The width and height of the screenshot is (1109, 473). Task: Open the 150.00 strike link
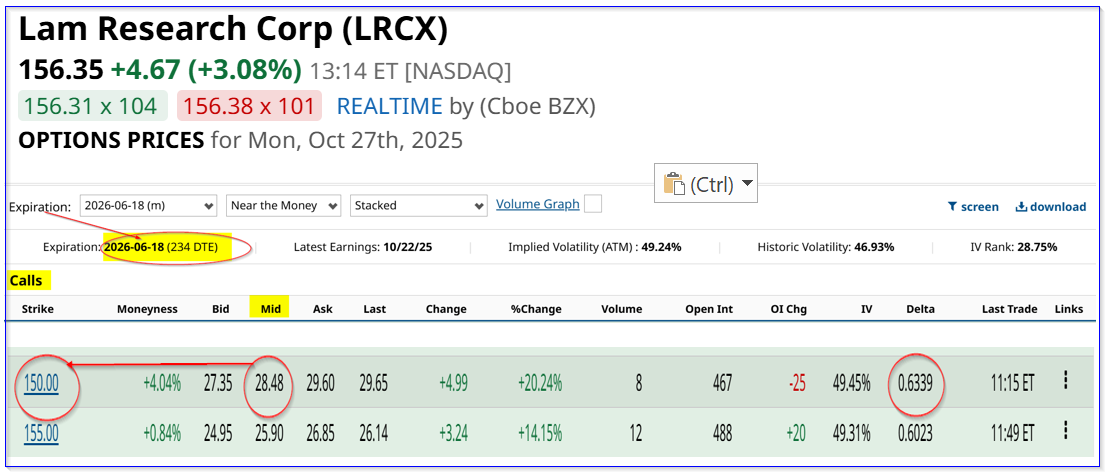tap(40, 383)
